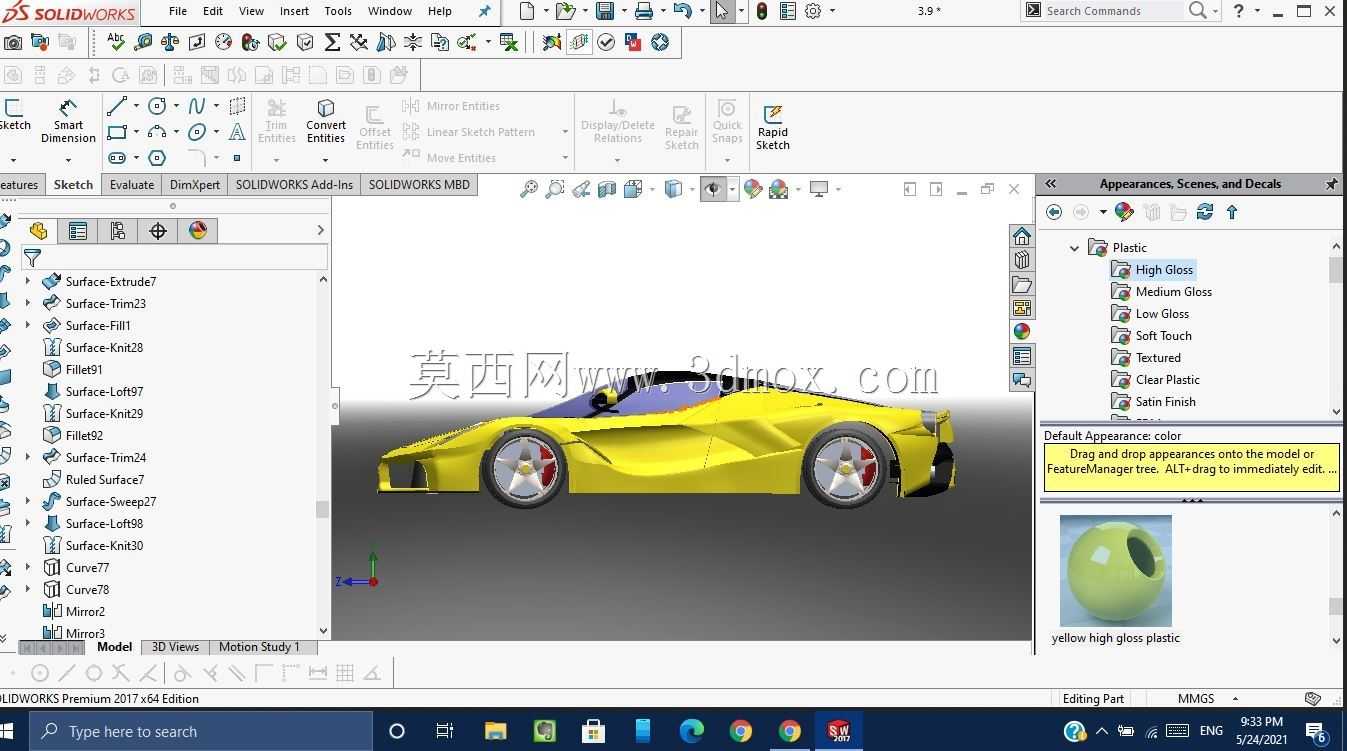Select the Spline sketch tool
Image resolution: width=1347 pixels, height=751 pixels.
(x=197, y=106)
